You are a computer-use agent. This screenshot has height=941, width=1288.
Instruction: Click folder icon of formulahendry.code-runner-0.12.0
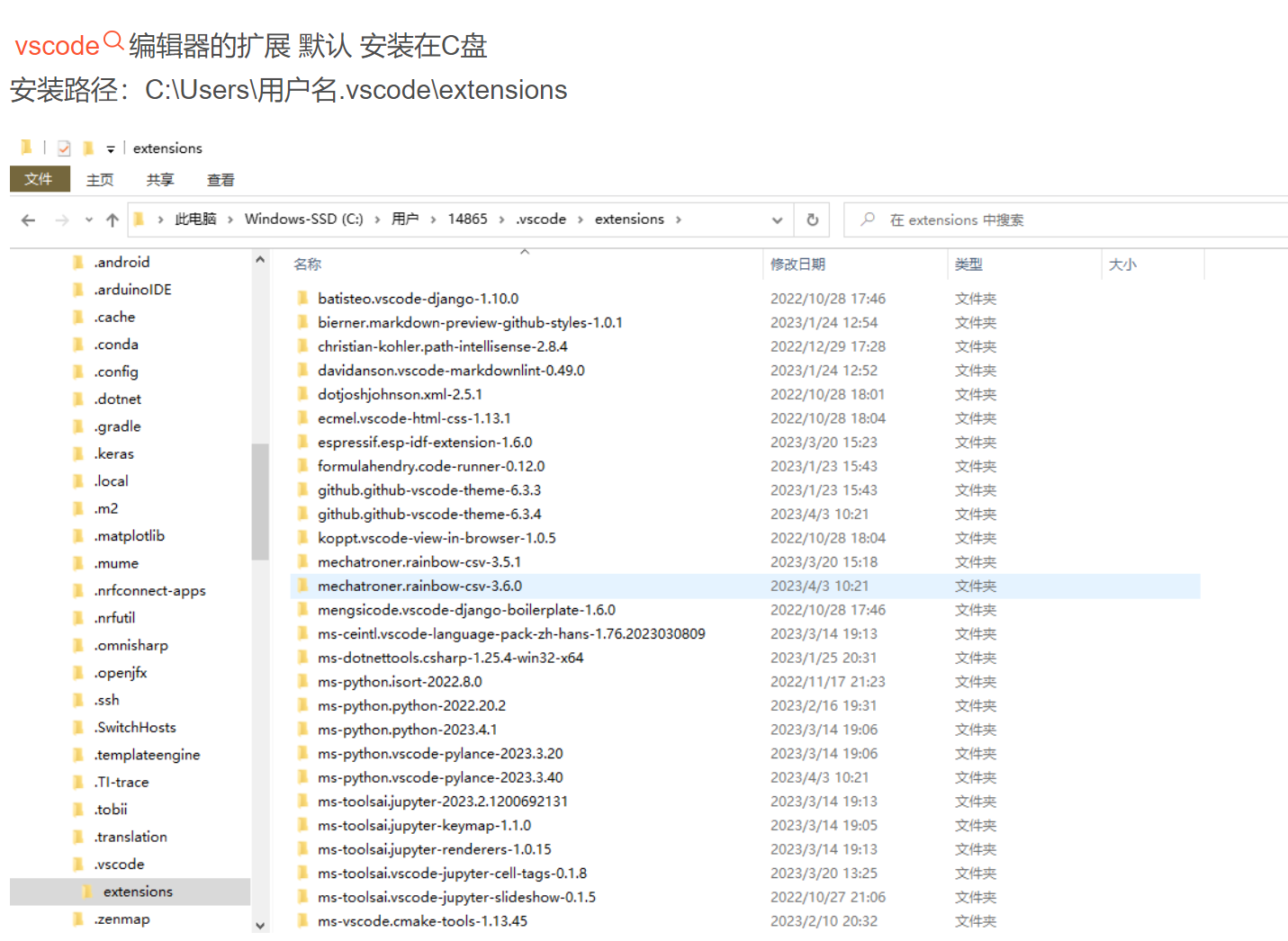coord(303,465)
